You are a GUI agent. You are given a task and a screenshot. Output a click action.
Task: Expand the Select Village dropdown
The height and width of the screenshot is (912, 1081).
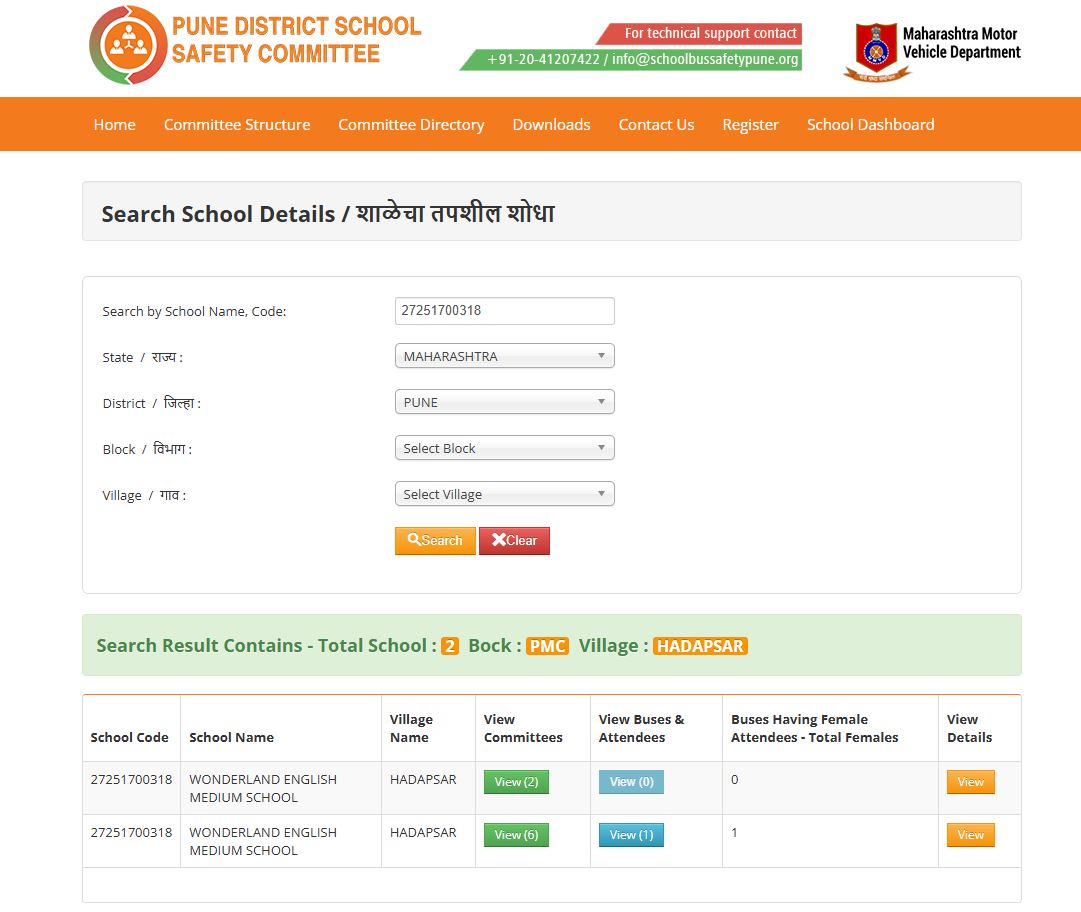coord(504,494)
